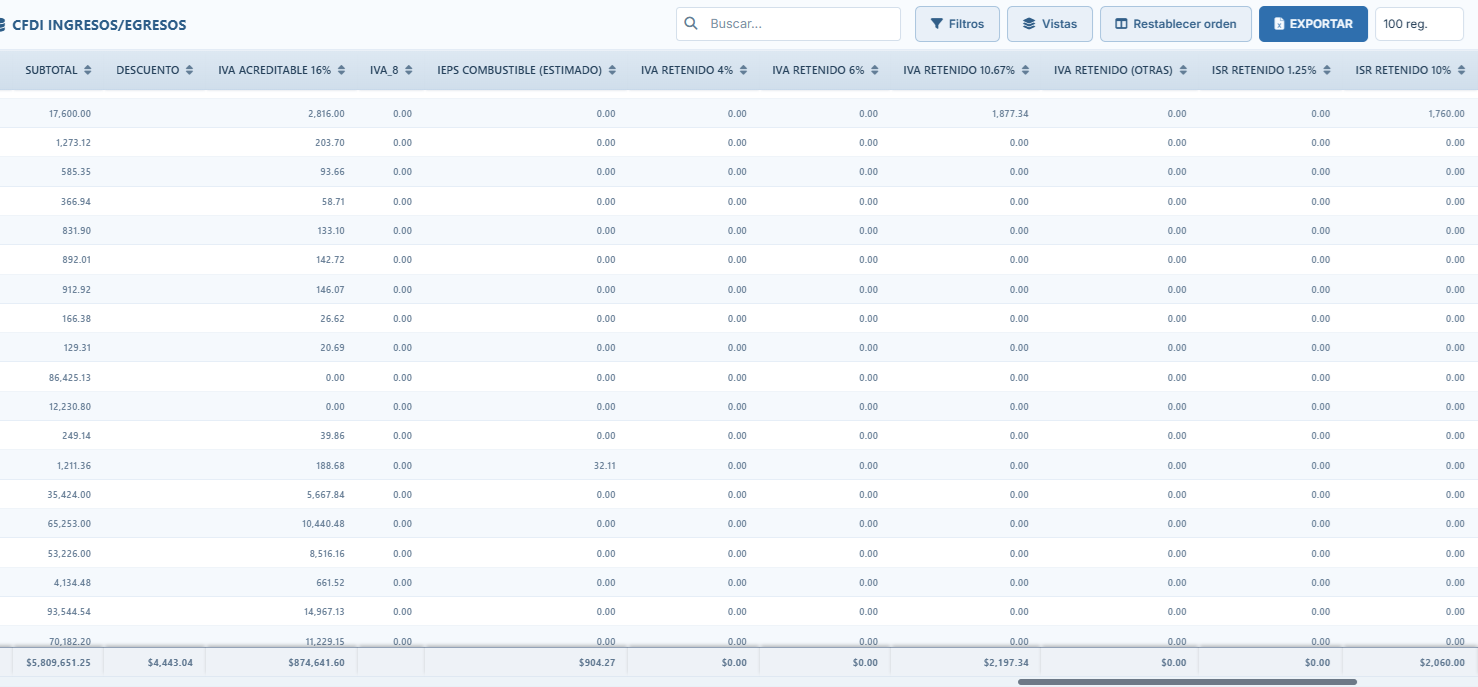This screenshot has height=687, width=1478.
Task: Sort by SUBTOTAL column arrows
Action: (88, 70)
